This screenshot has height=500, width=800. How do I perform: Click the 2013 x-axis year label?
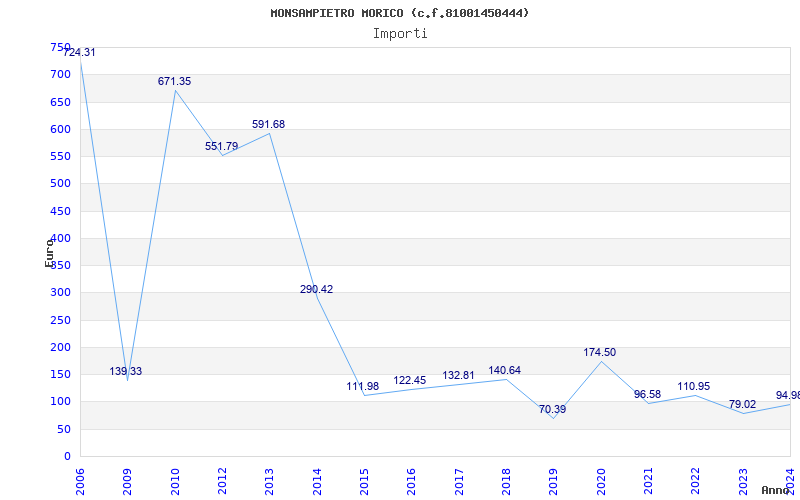(269, 482)
